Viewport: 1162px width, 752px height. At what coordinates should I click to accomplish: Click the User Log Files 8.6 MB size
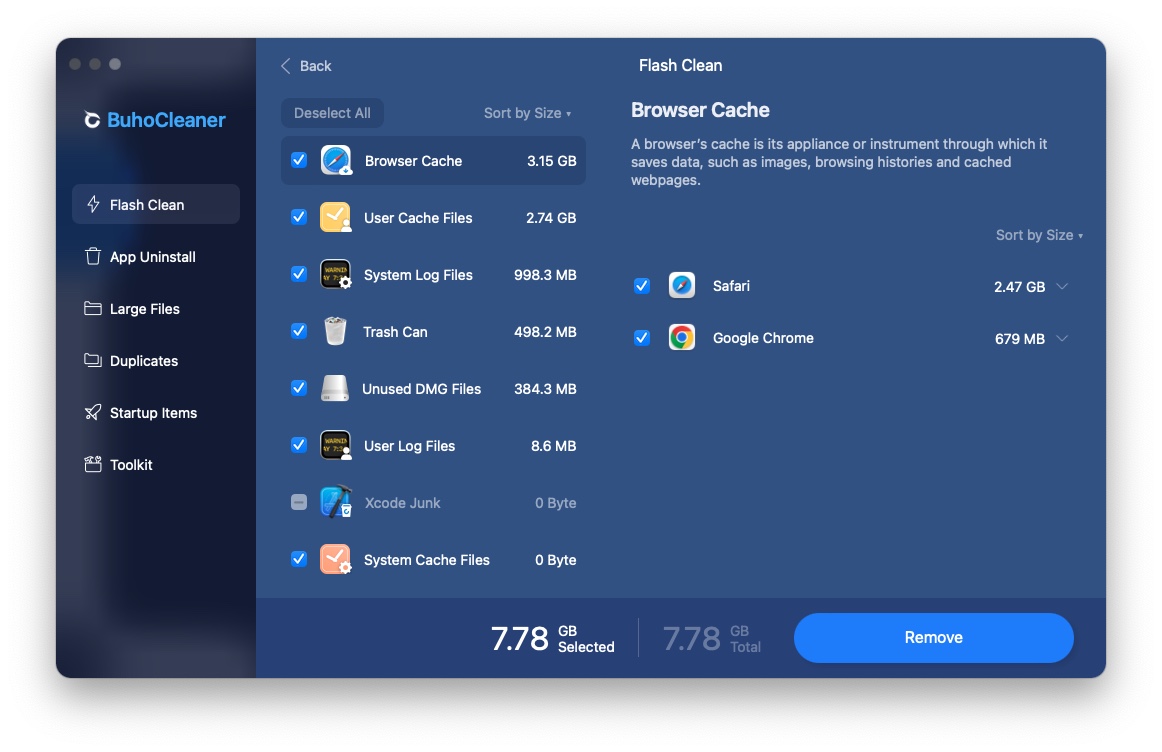click(554, 446)
